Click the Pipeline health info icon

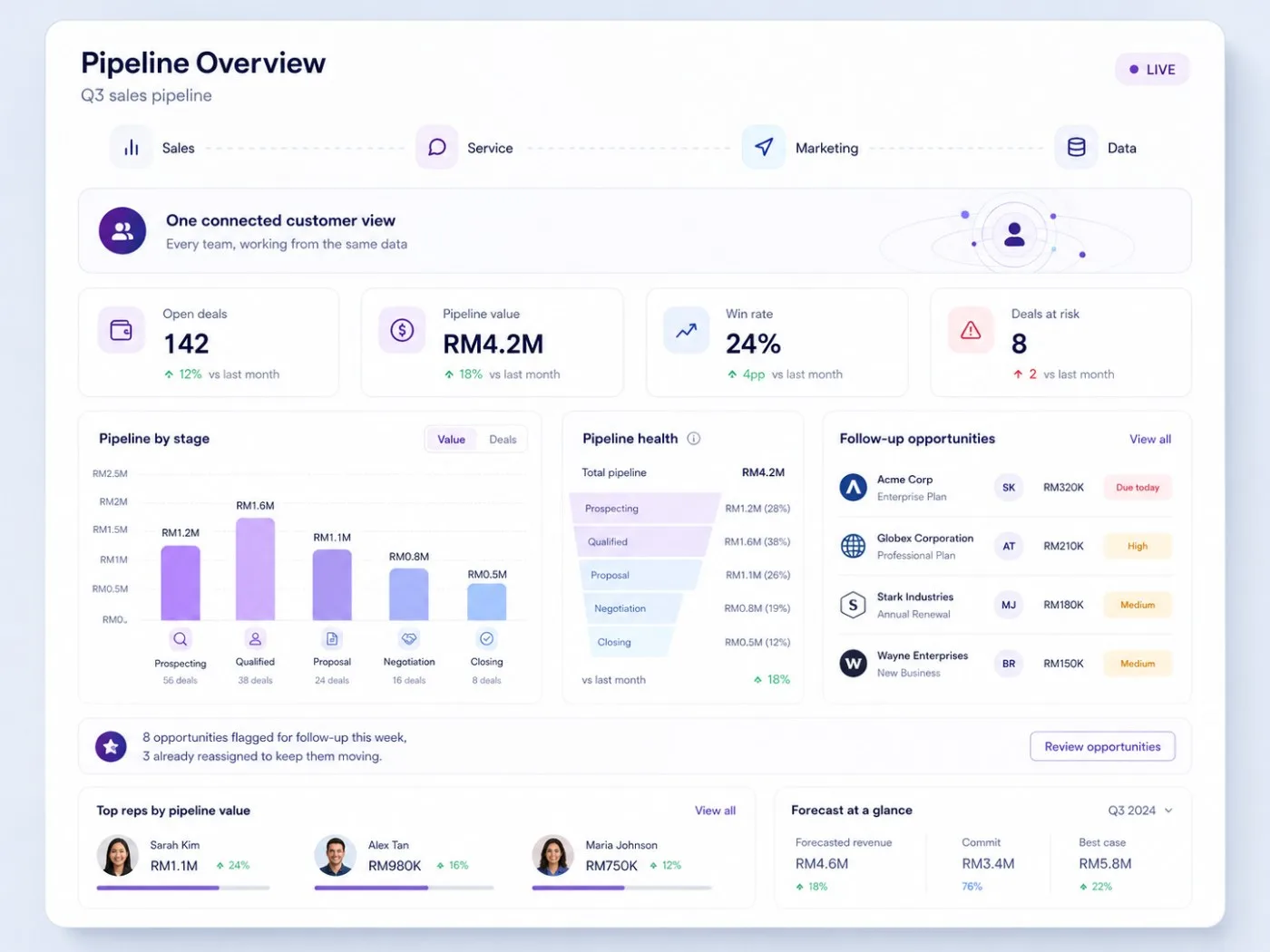694,439
